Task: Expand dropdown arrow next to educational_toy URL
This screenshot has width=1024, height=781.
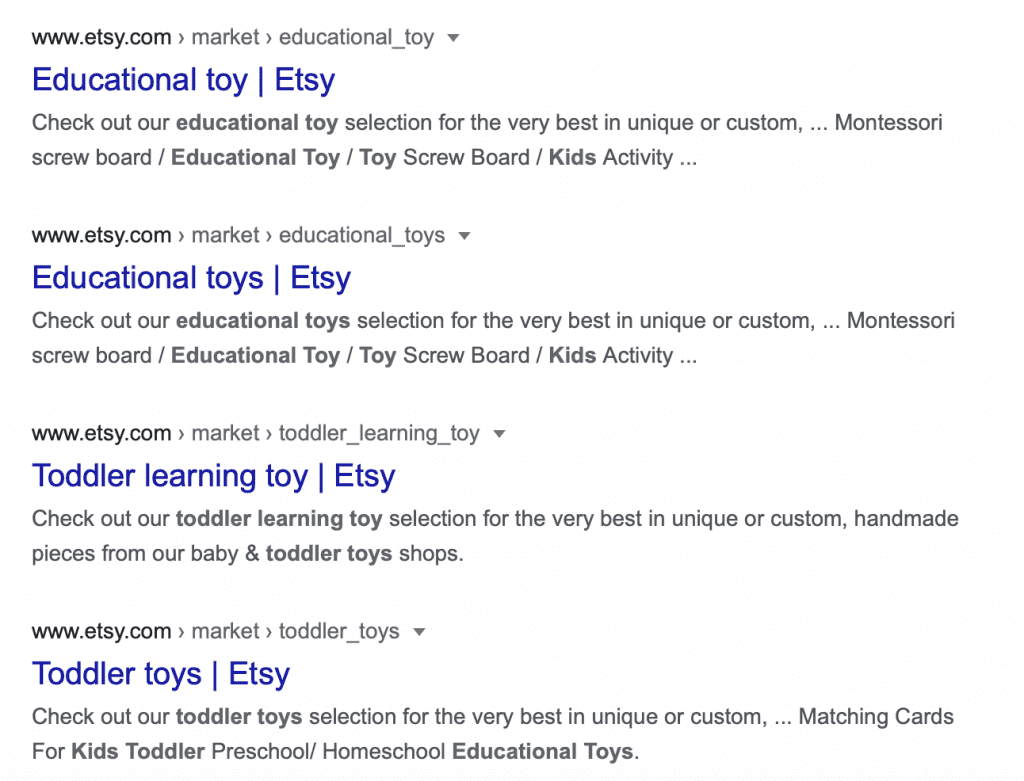Action: 453,38
